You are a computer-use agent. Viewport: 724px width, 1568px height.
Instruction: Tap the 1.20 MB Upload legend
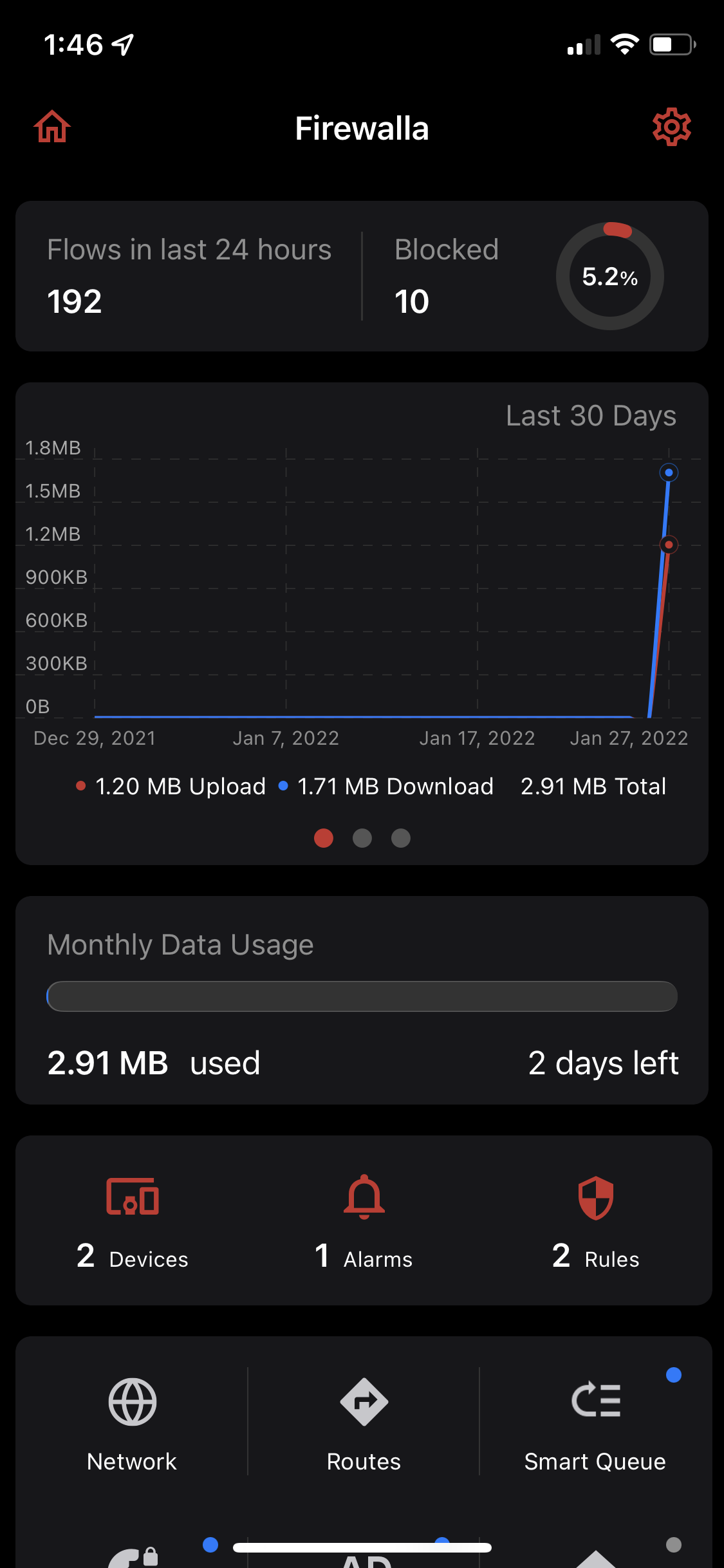click(x=171, y=787)
